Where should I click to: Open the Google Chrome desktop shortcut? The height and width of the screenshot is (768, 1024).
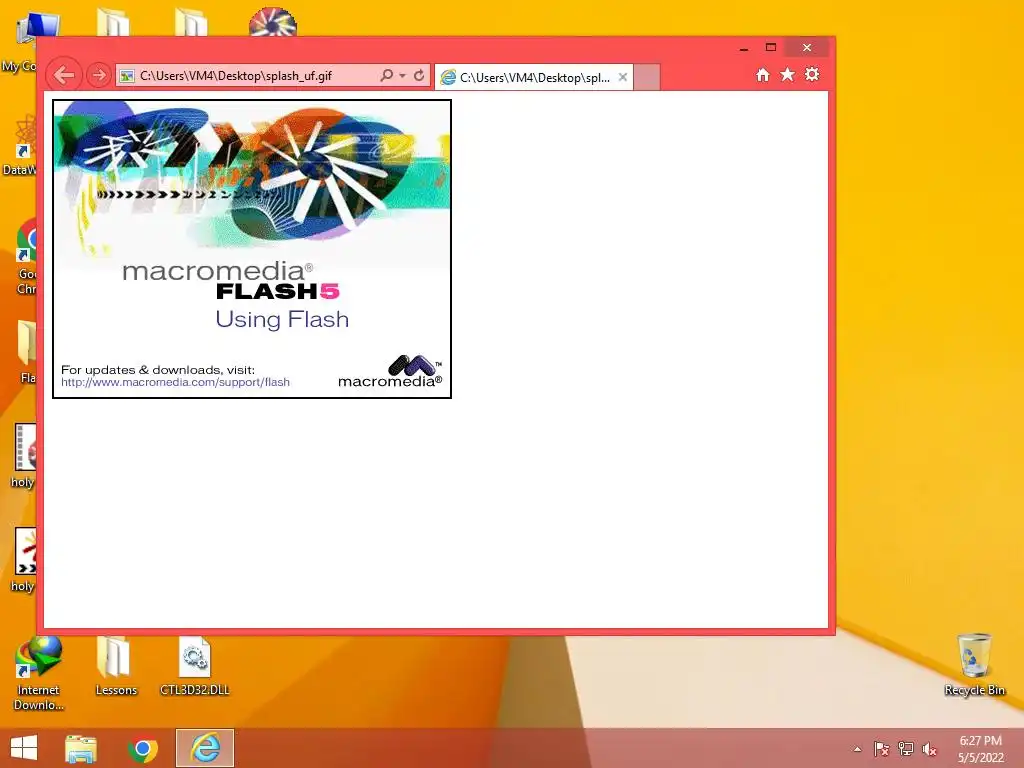26,257
